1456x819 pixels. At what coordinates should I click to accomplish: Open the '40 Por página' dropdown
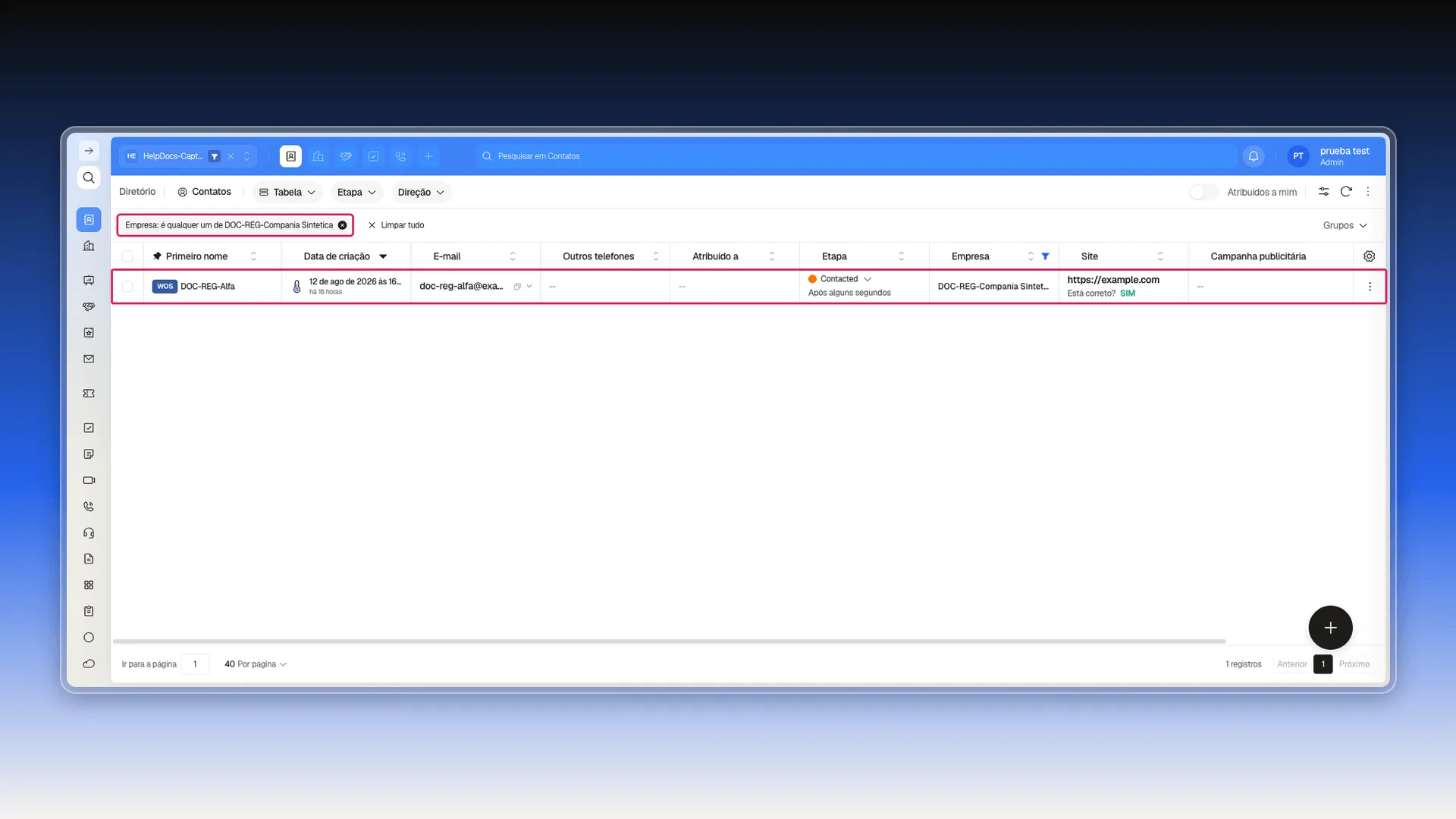(255, 664)
